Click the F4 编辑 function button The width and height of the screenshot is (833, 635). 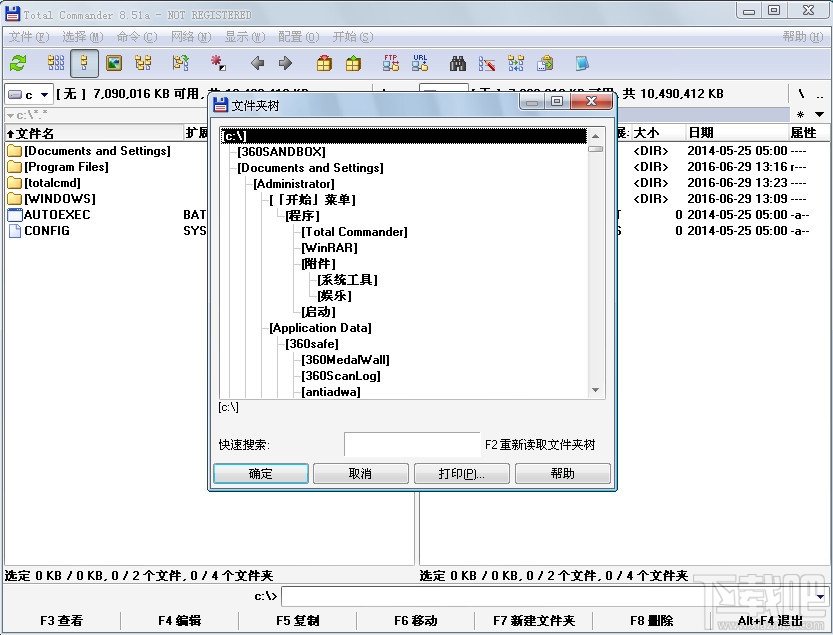coord(180,620)
